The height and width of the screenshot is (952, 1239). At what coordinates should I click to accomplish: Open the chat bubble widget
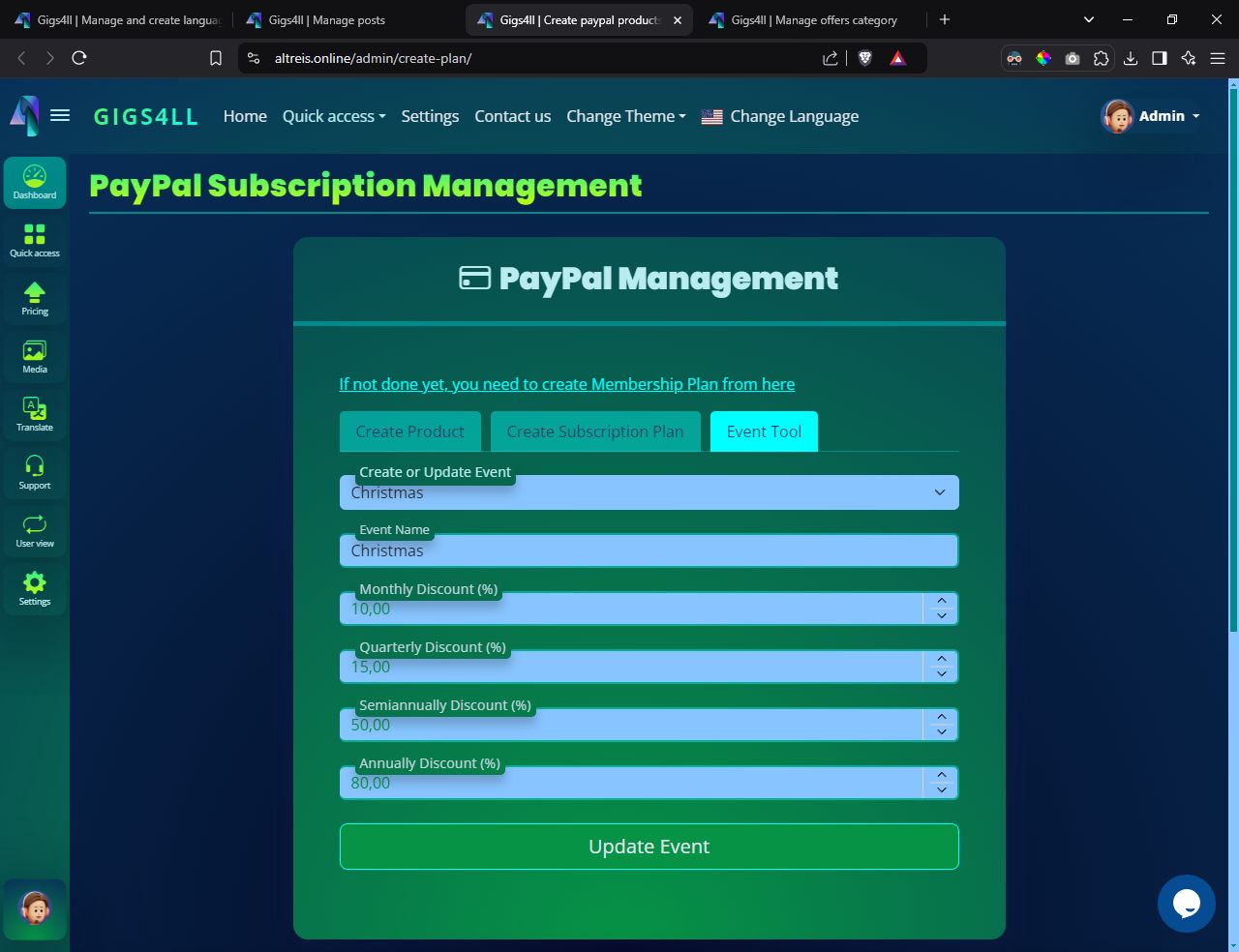[x=1186, y=904]
